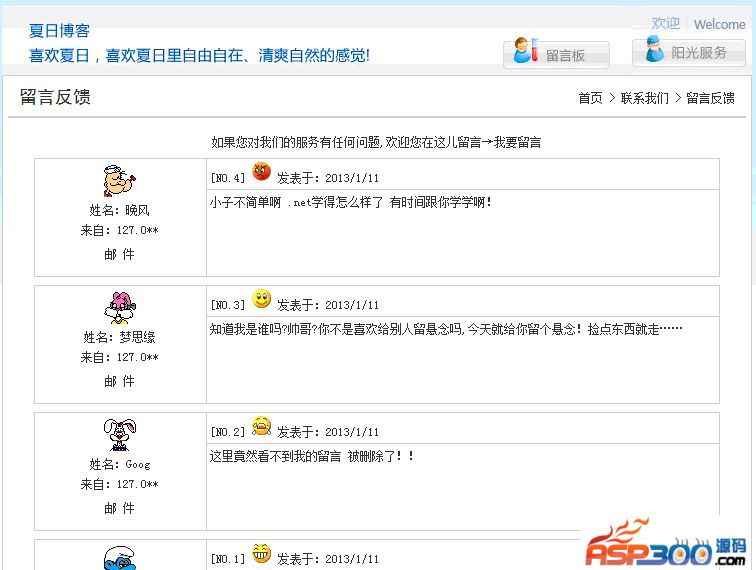Screen dimensions: 756x570
Task: Open the 夏日博客 site title
Action: (x=59, y=31)
